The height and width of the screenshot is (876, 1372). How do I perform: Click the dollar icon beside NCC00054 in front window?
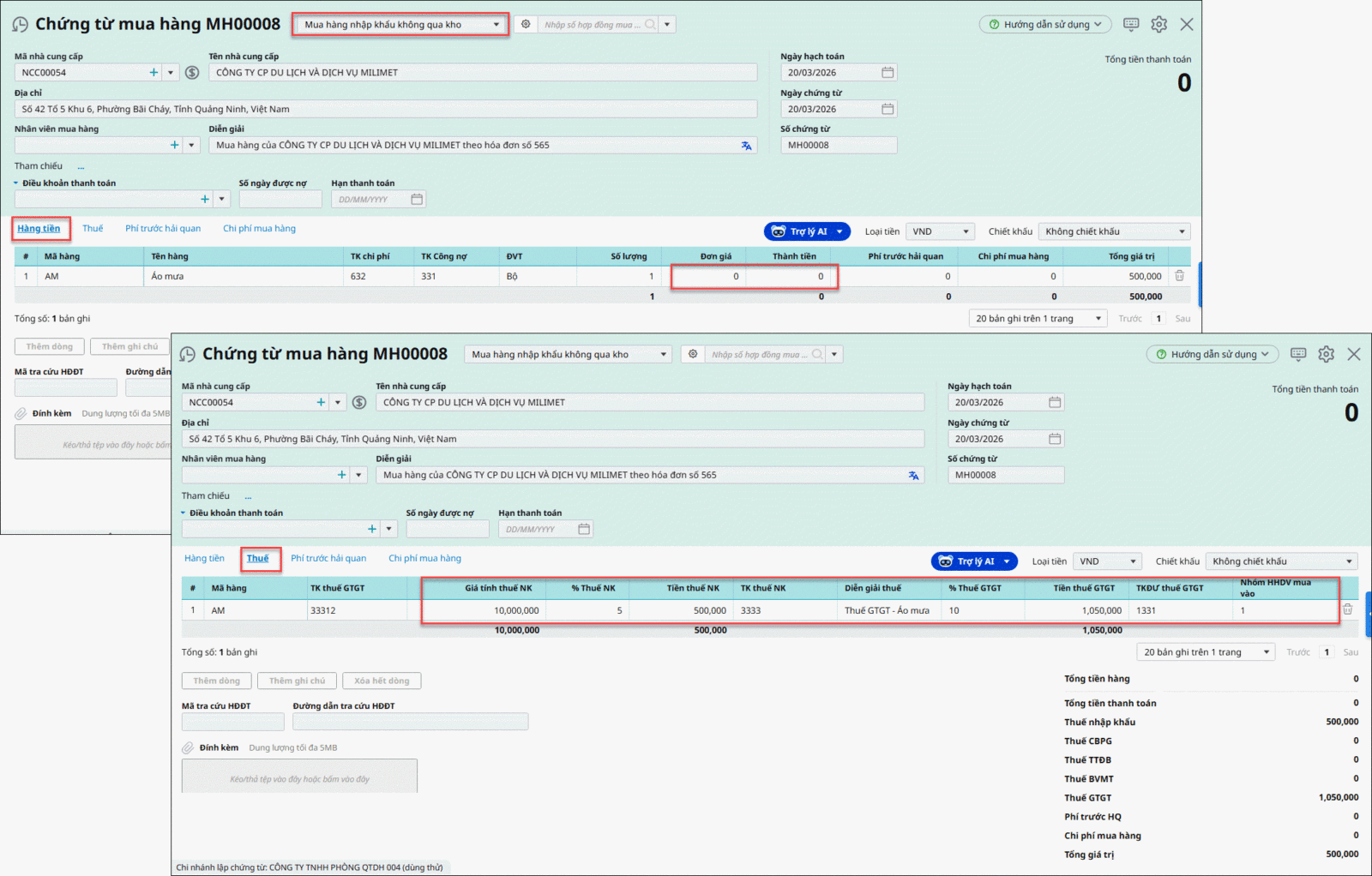click(359, 403)
